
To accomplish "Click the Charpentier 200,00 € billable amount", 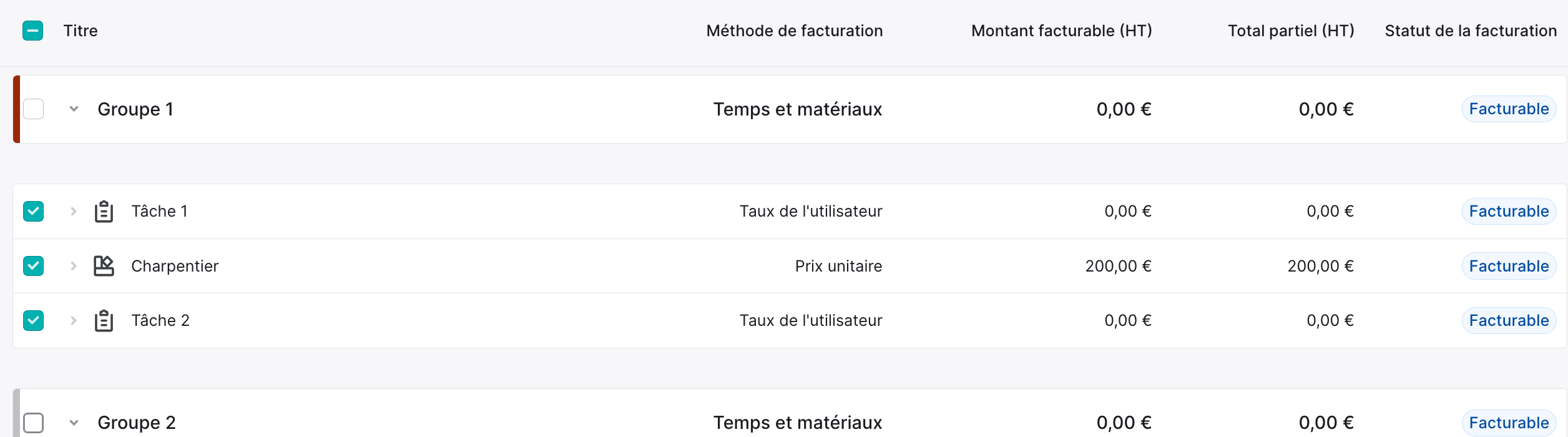I will coord(1119,266).
